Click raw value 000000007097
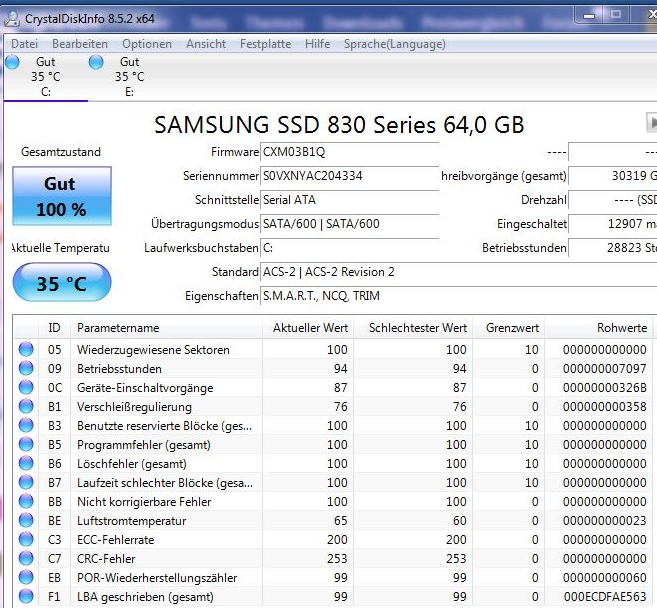 click(605, 369)
